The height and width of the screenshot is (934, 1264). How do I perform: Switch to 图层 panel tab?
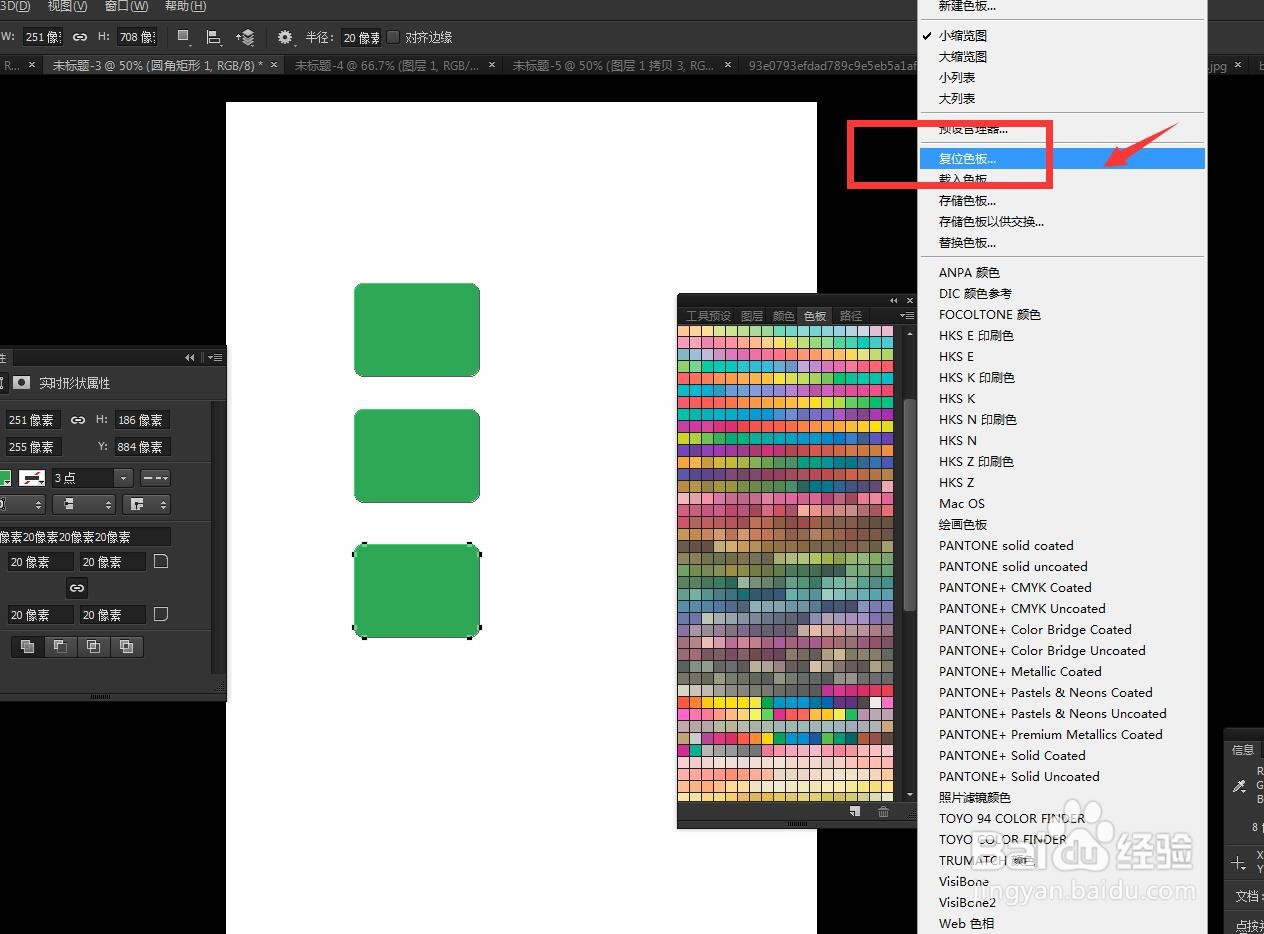752,316
